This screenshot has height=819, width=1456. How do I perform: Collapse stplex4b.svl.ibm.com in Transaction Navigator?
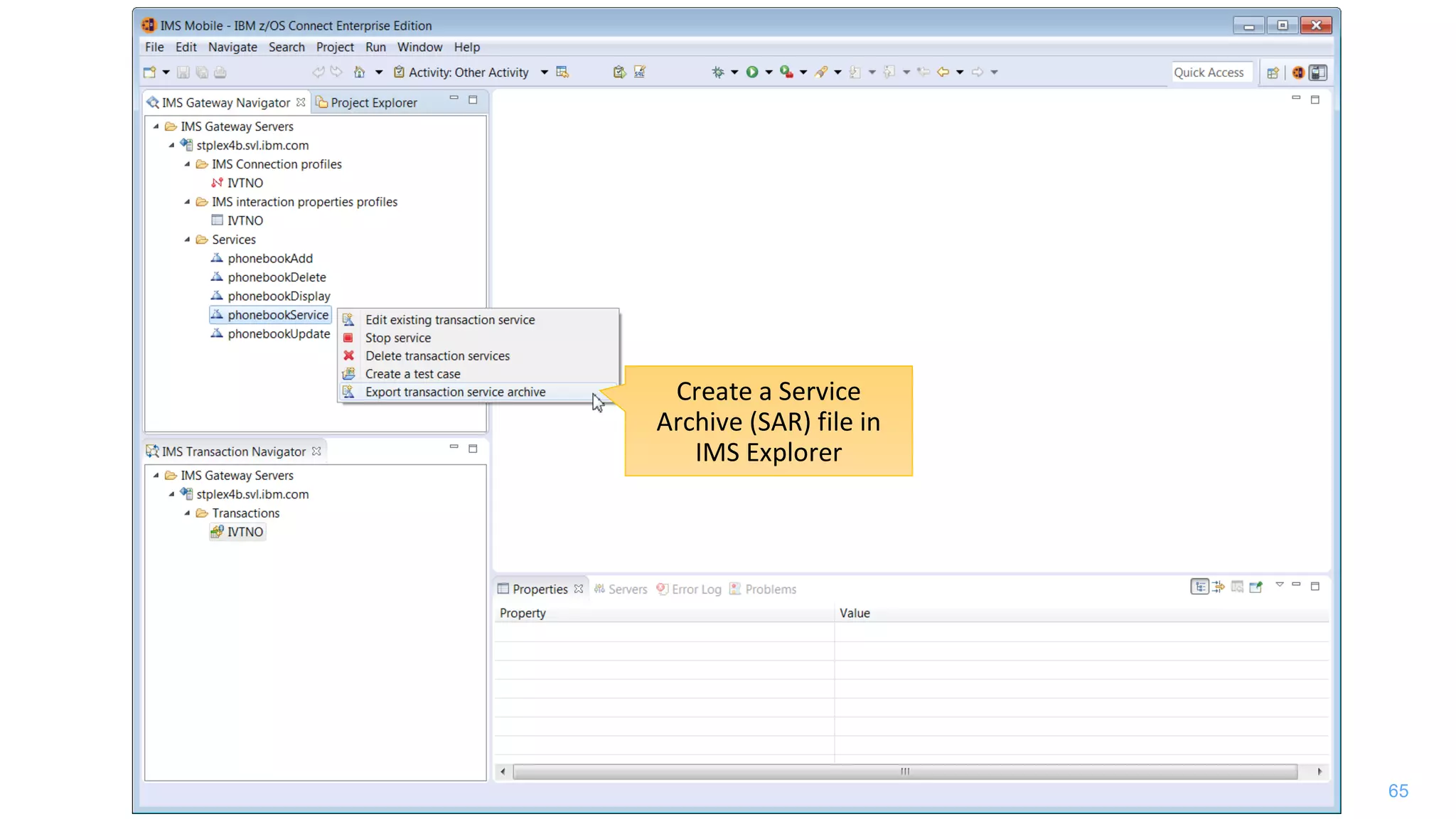(x=172, y=494)
